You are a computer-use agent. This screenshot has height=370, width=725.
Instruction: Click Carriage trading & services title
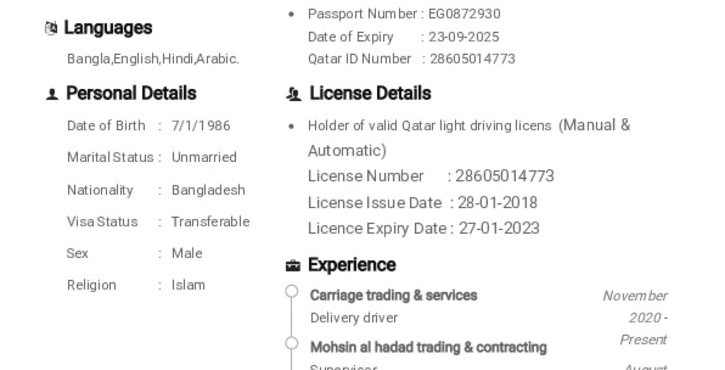click(393, 296)
